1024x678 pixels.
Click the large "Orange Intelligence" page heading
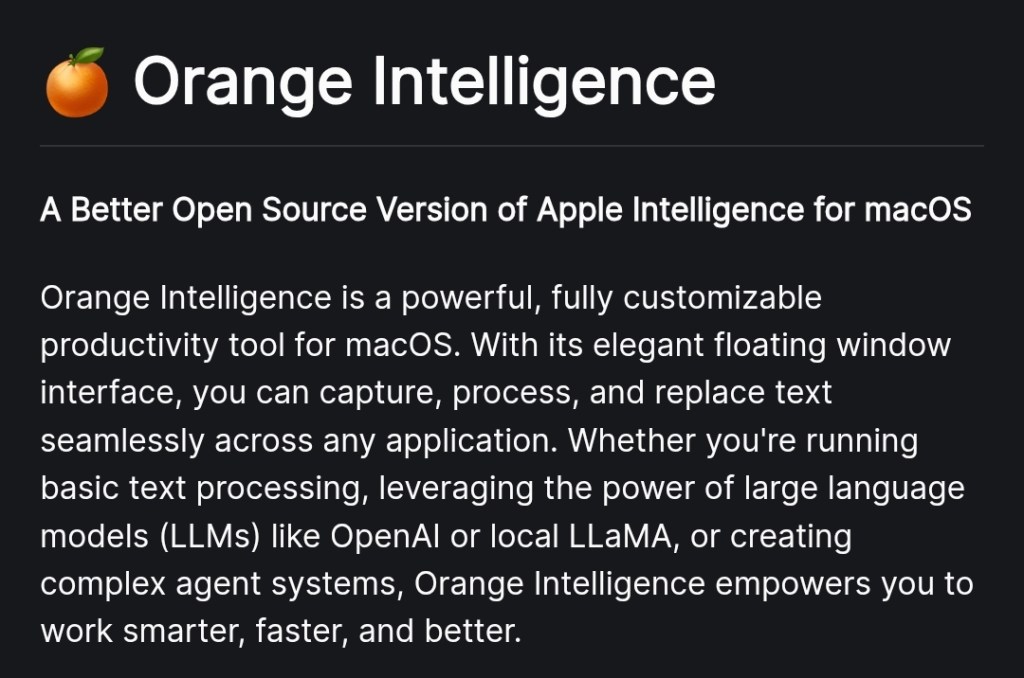point(424,82)
